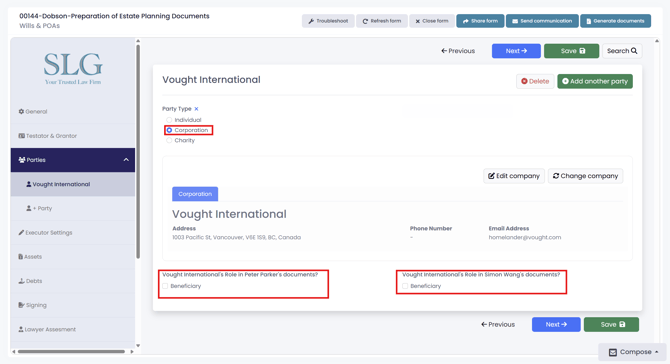This screenshot has width=670, height=364.
Task: Select Vought International in sidebar
Action: tap(73, 184)
